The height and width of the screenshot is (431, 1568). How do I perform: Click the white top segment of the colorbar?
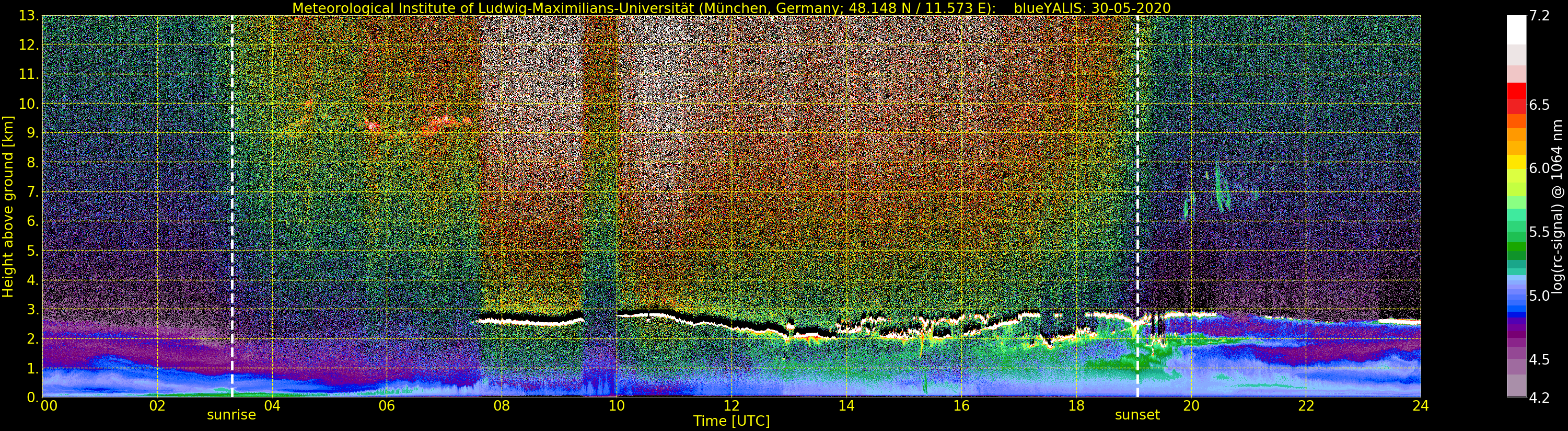[x=1516, y=29]
